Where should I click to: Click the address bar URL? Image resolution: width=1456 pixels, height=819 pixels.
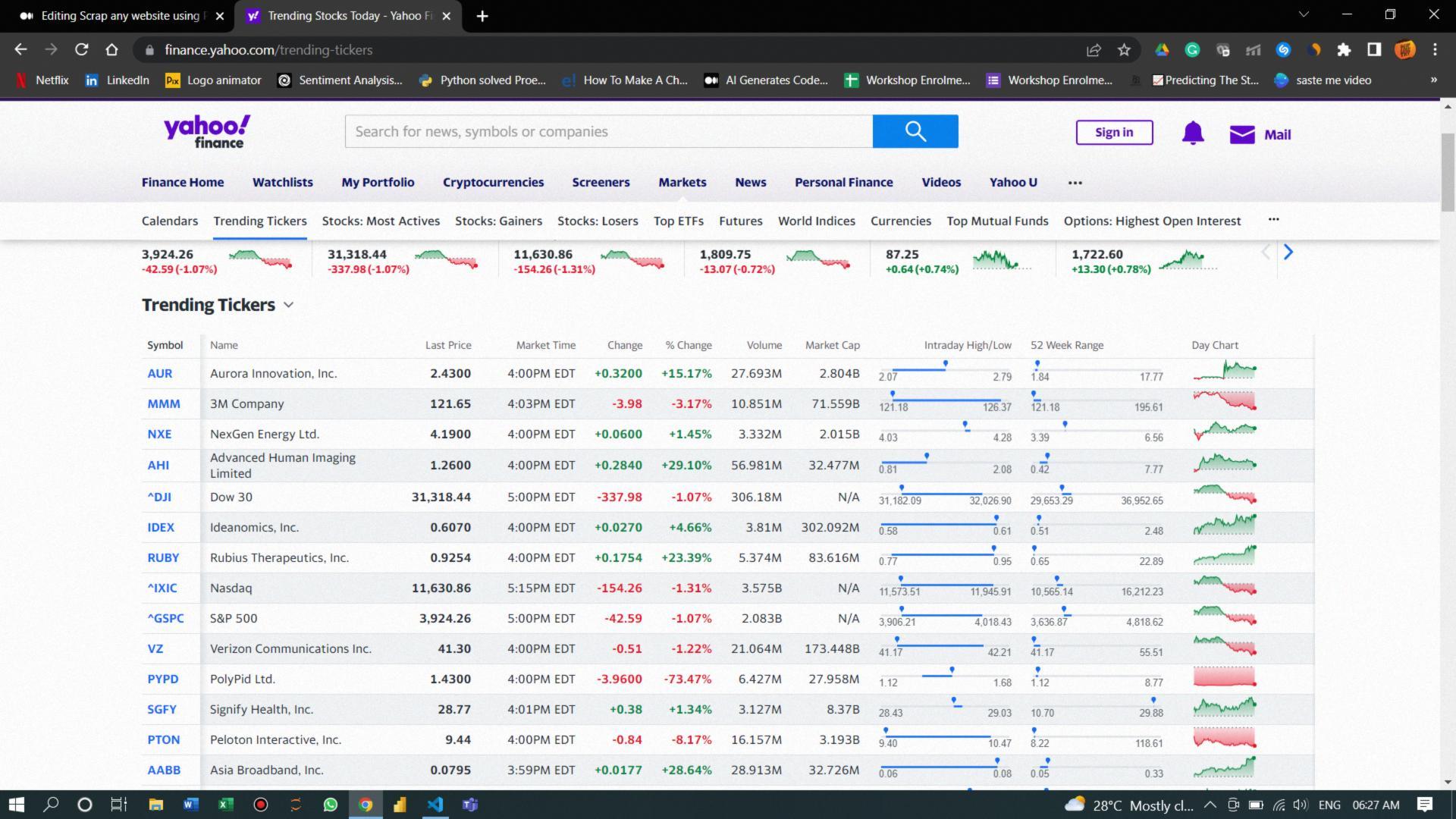click(268, 50)
